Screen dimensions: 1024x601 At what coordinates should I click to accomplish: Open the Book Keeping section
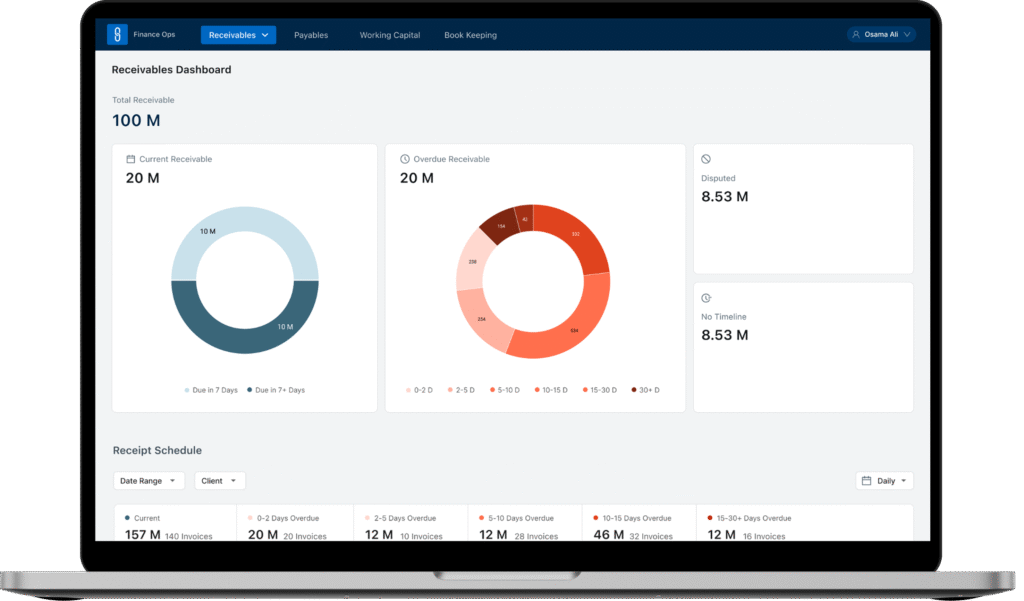tap(470, 35)
